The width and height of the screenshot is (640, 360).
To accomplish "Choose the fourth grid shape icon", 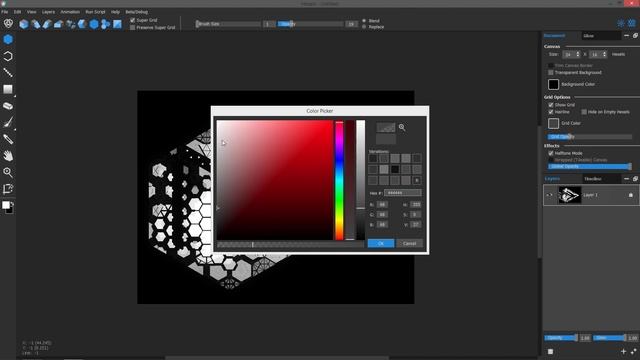I will (58, 24).
